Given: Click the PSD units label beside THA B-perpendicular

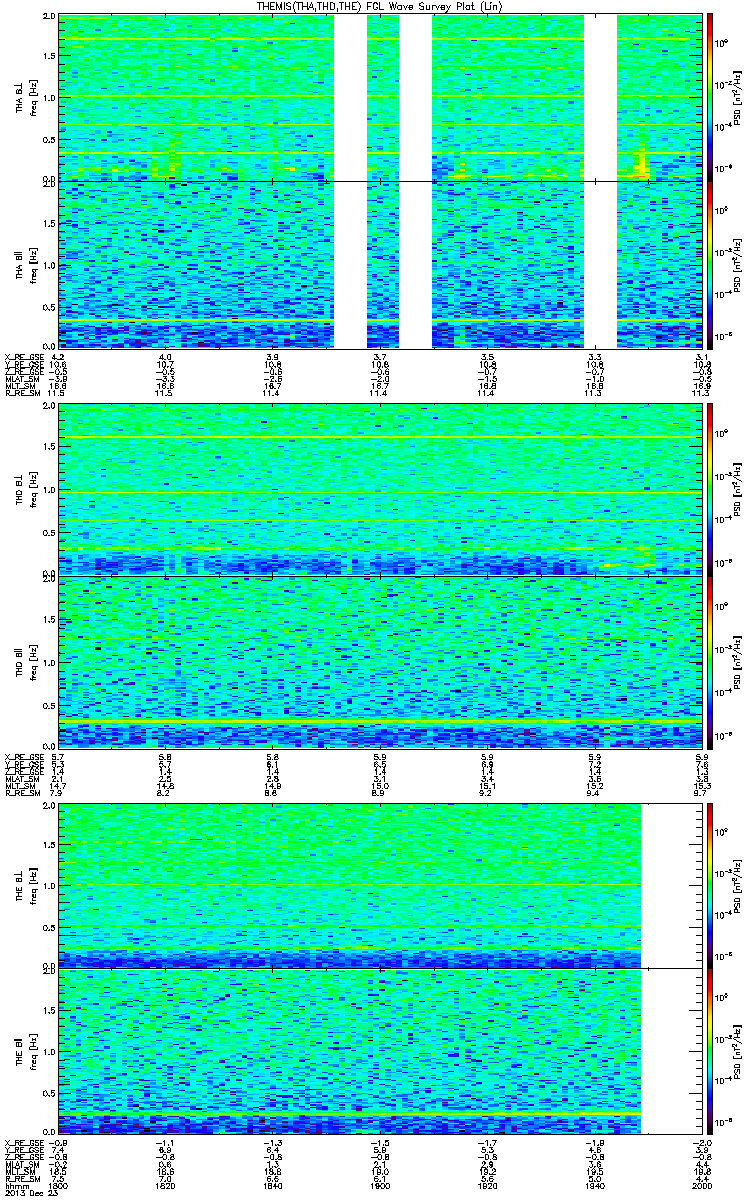Looking at the screenshot, I should [739, 98].
